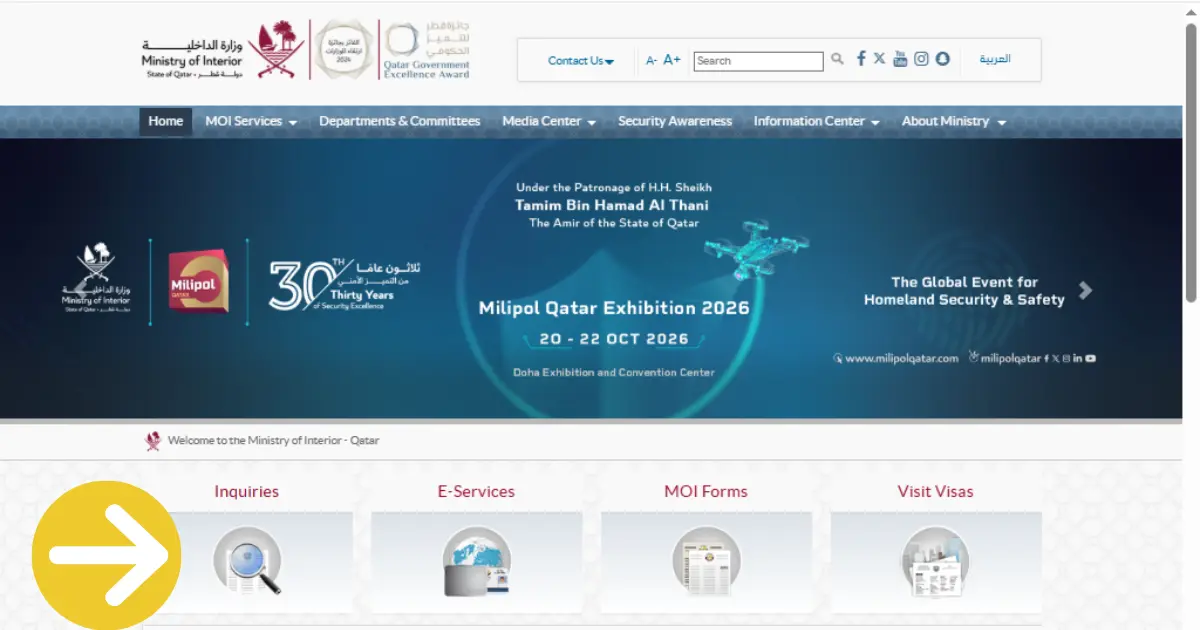Screen dimensions: 1200x630
Task: Click the E-Services heading link
Action: coord(476,491)
